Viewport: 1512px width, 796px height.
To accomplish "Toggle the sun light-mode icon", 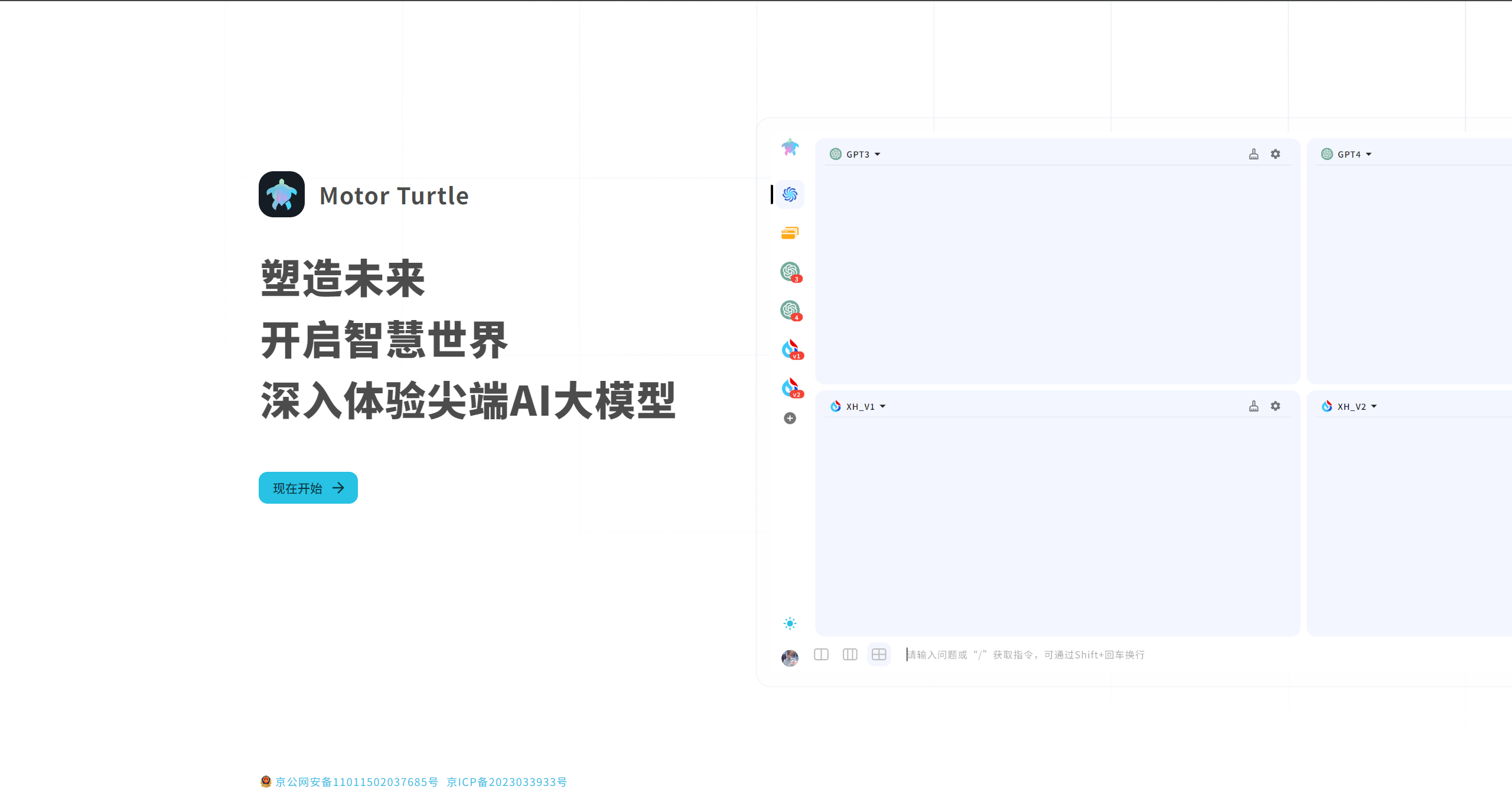I will click(790, 624).
